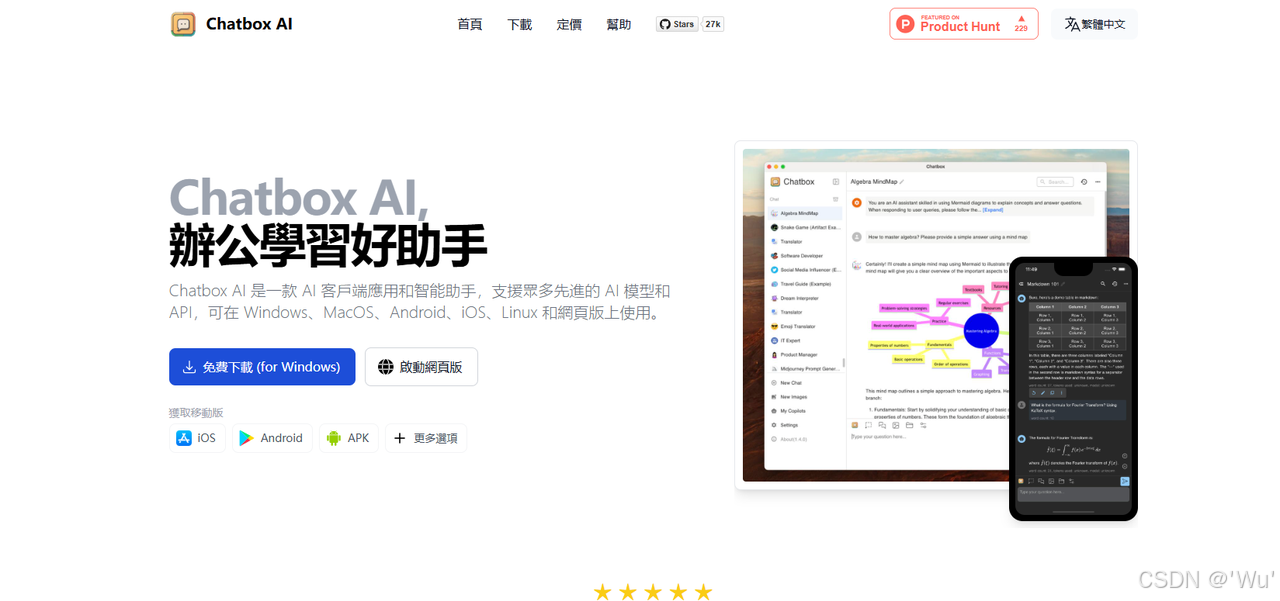Image resolution: width=1280 pixels, height=601 pixels.
Task: Click About(1.4.0) in preview sidebar
Action: click(805, 439)
